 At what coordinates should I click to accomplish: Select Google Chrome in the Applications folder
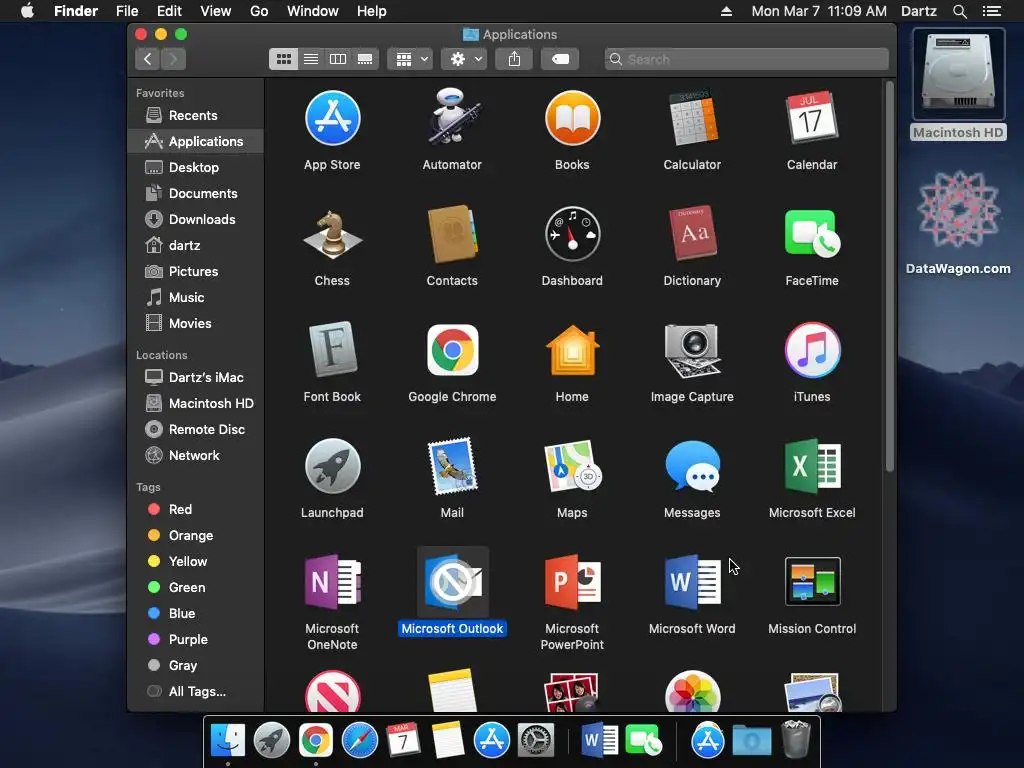point(452,350)
